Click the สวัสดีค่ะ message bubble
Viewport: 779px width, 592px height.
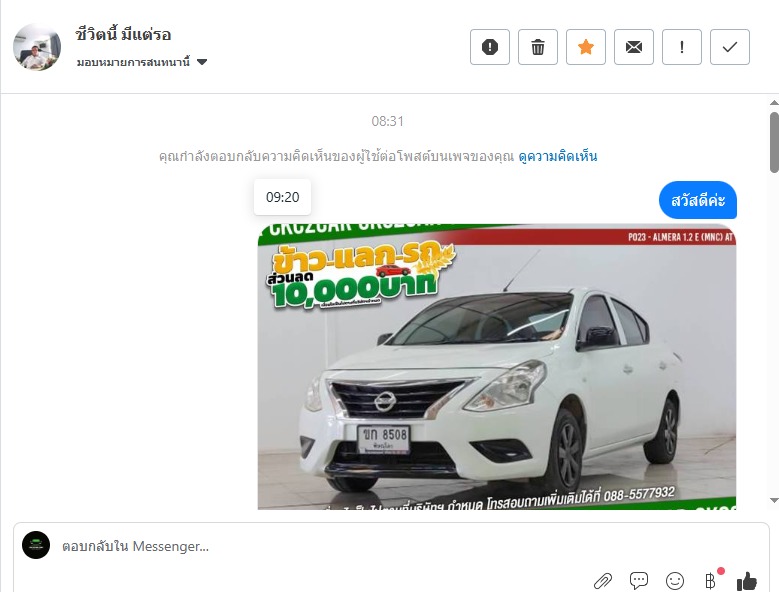(698, 200)
